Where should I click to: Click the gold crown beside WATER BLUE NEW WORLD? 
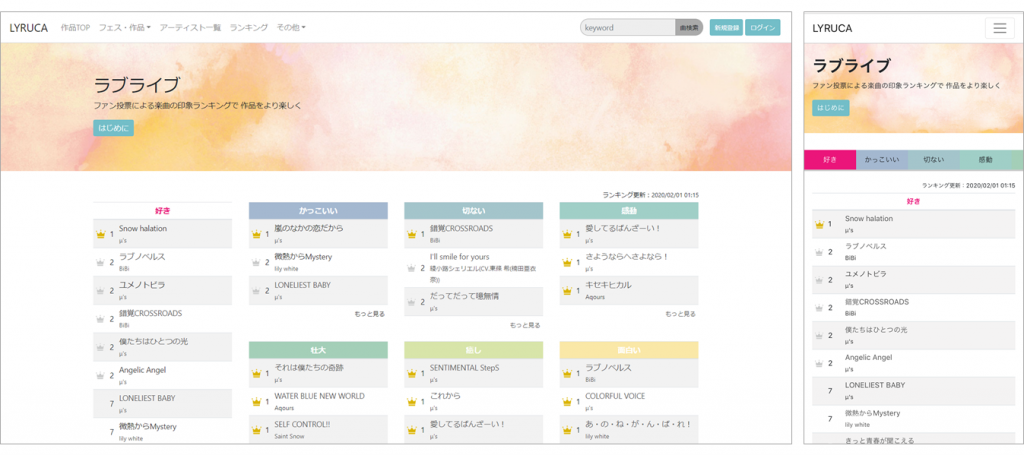click(x=256, y=401)
